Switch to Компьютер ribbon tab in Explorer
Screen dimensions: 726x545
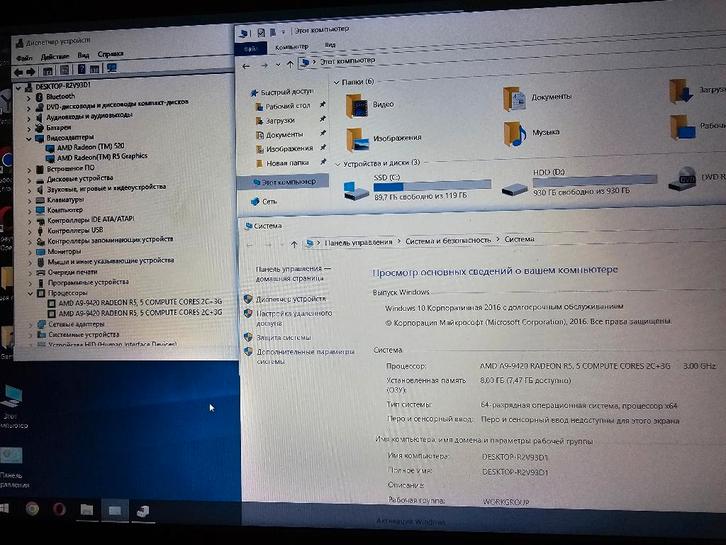tap(292, 47)
